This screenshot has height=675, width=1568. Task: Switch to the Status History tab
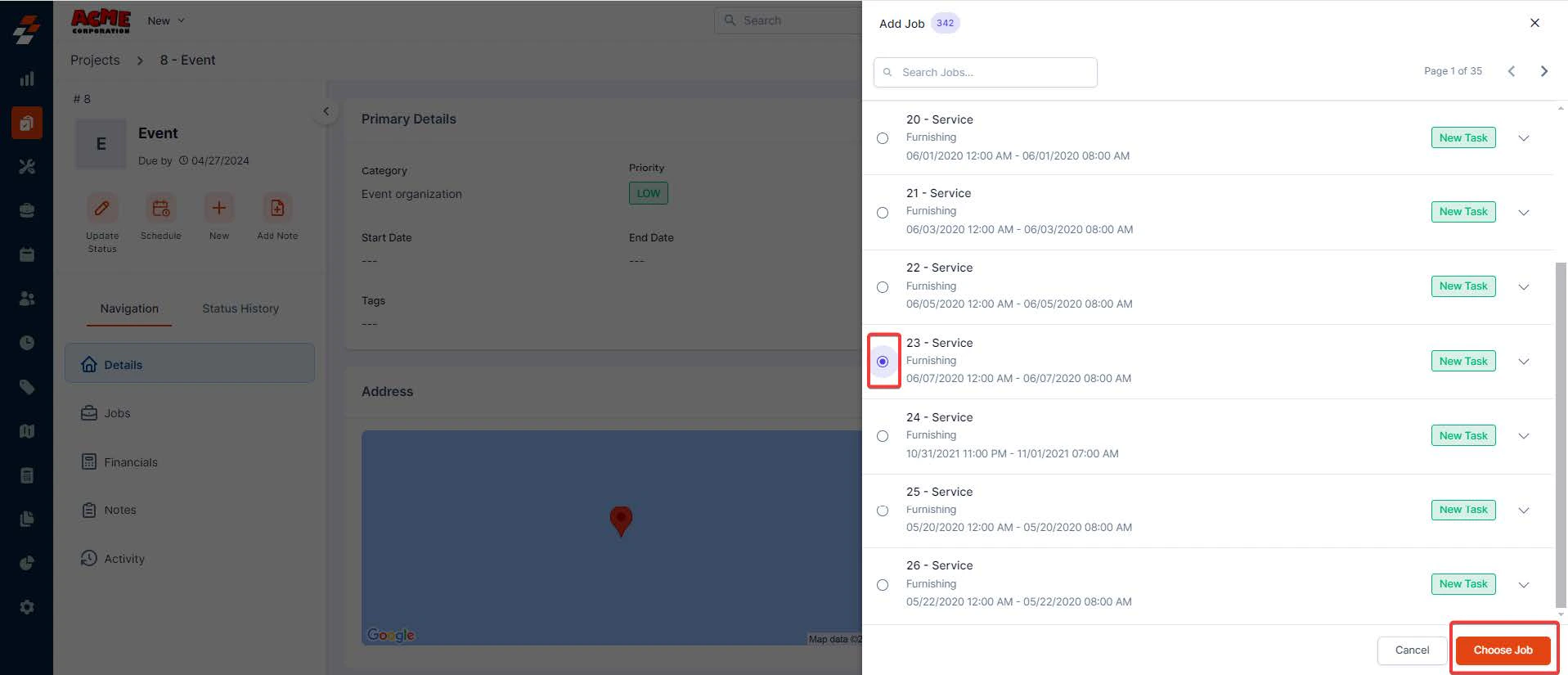pos(240,308)
